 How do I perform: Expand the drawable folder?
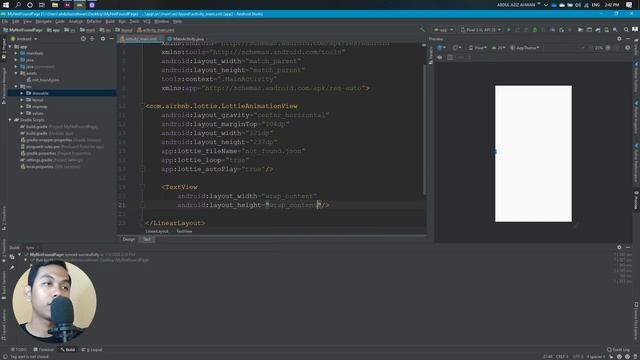point(22,93)
